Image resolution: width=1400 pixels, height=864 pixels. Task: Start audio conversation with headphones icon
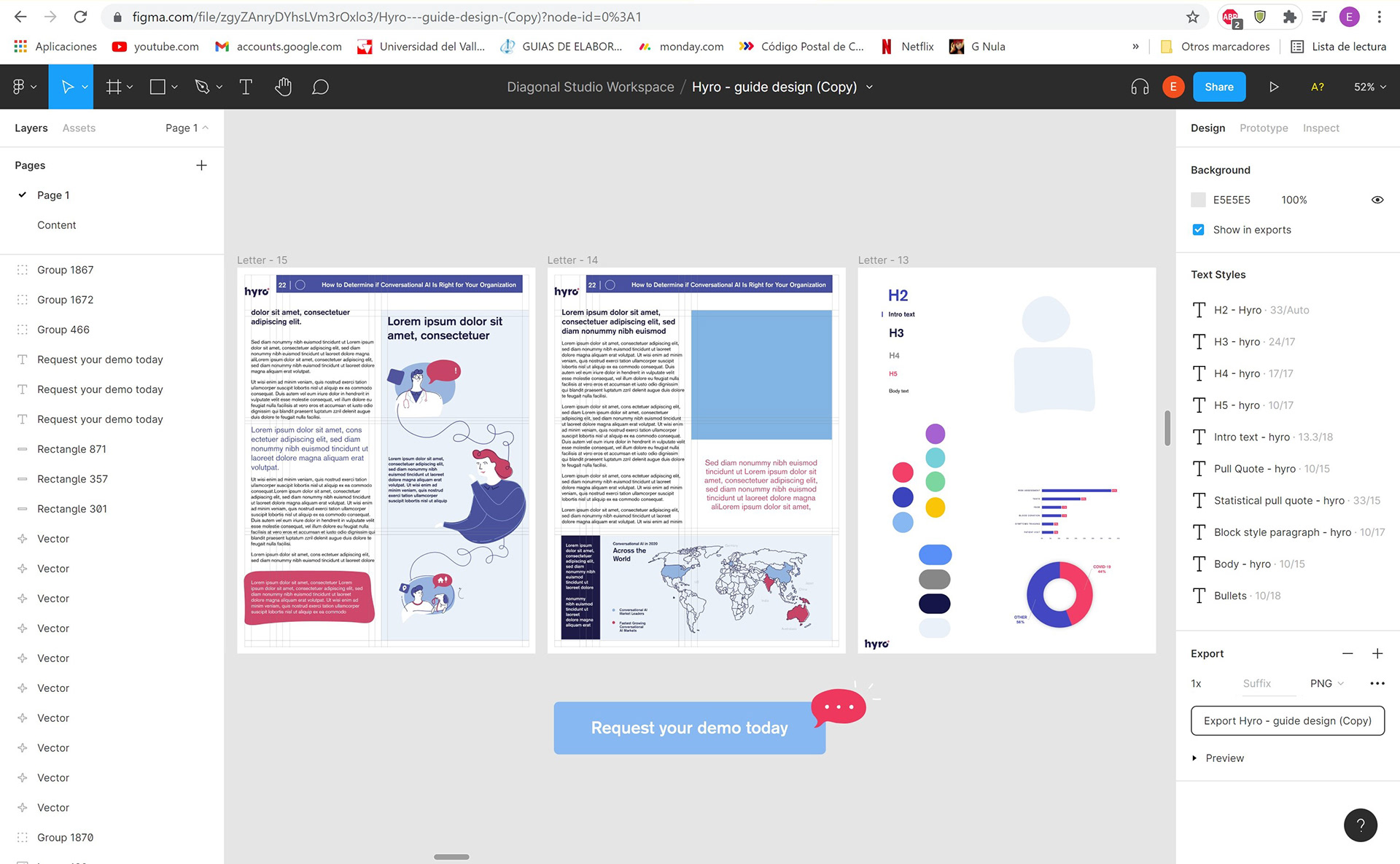coord(1139,87)
